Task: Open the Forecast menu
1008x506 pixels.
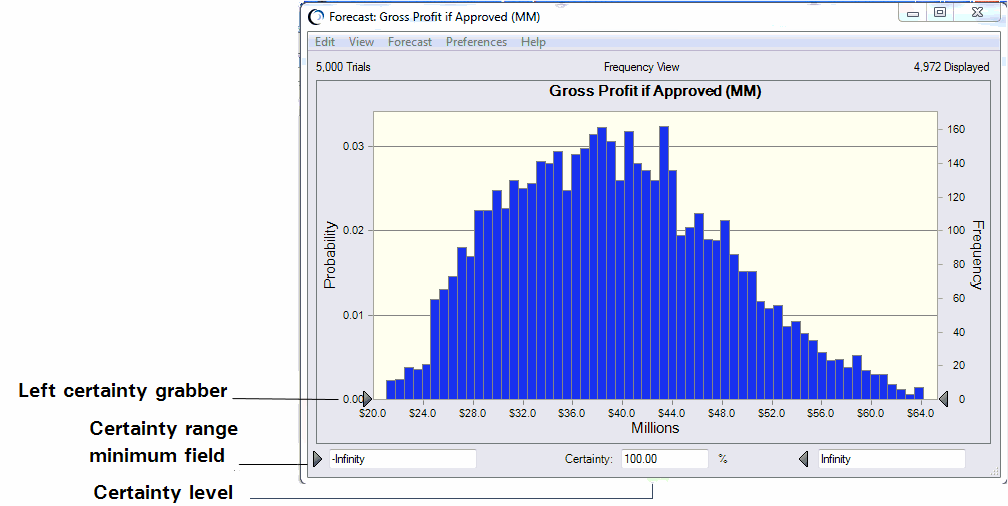Action: 410,42
